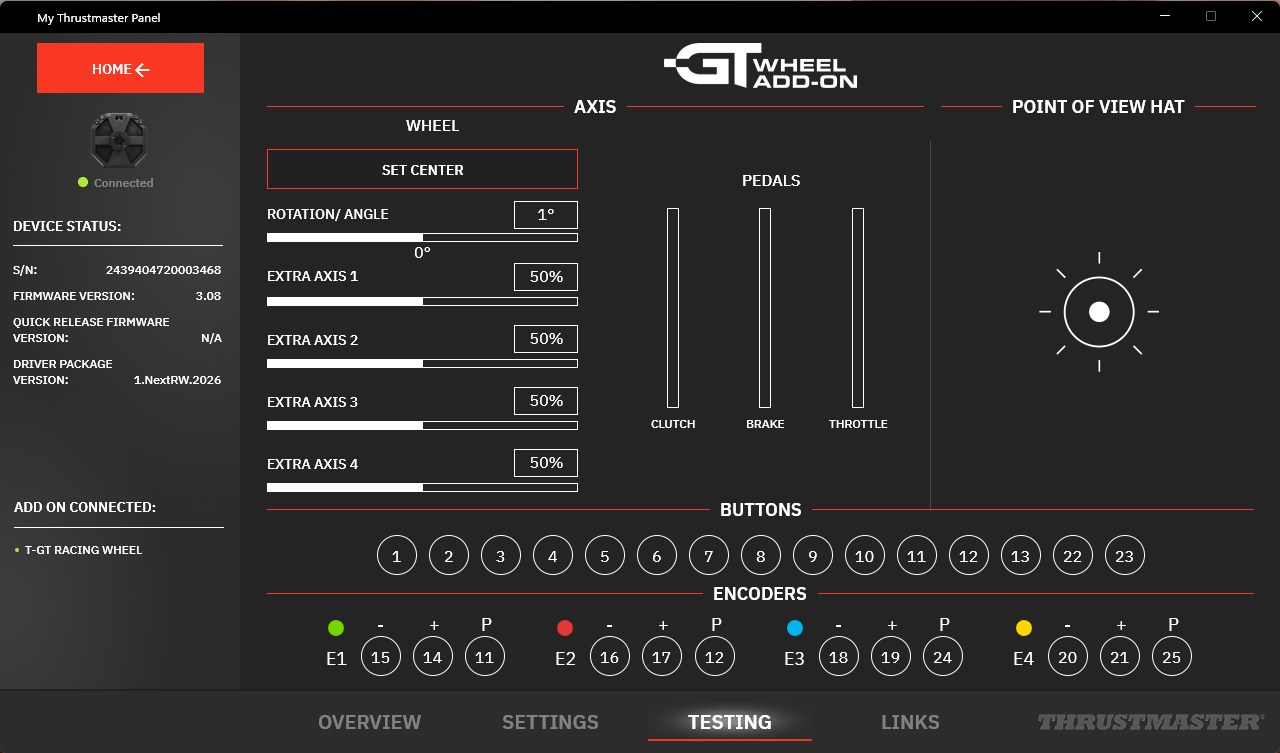
Task: Click the red E2 encoder indicator
Action: (565, 628)
